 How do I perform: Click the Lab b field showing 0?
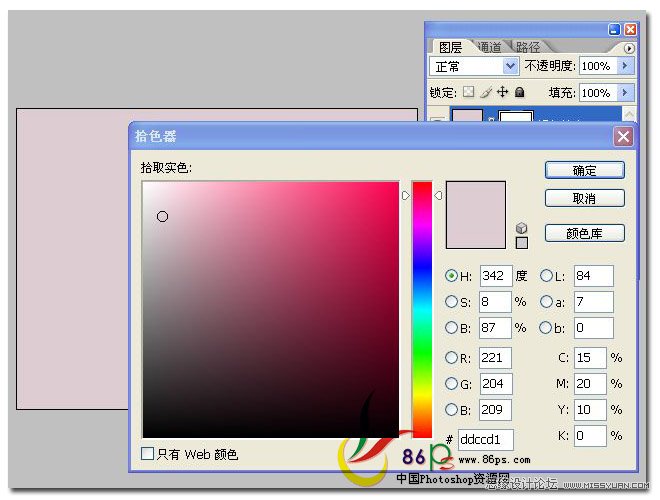click(594, 327)
